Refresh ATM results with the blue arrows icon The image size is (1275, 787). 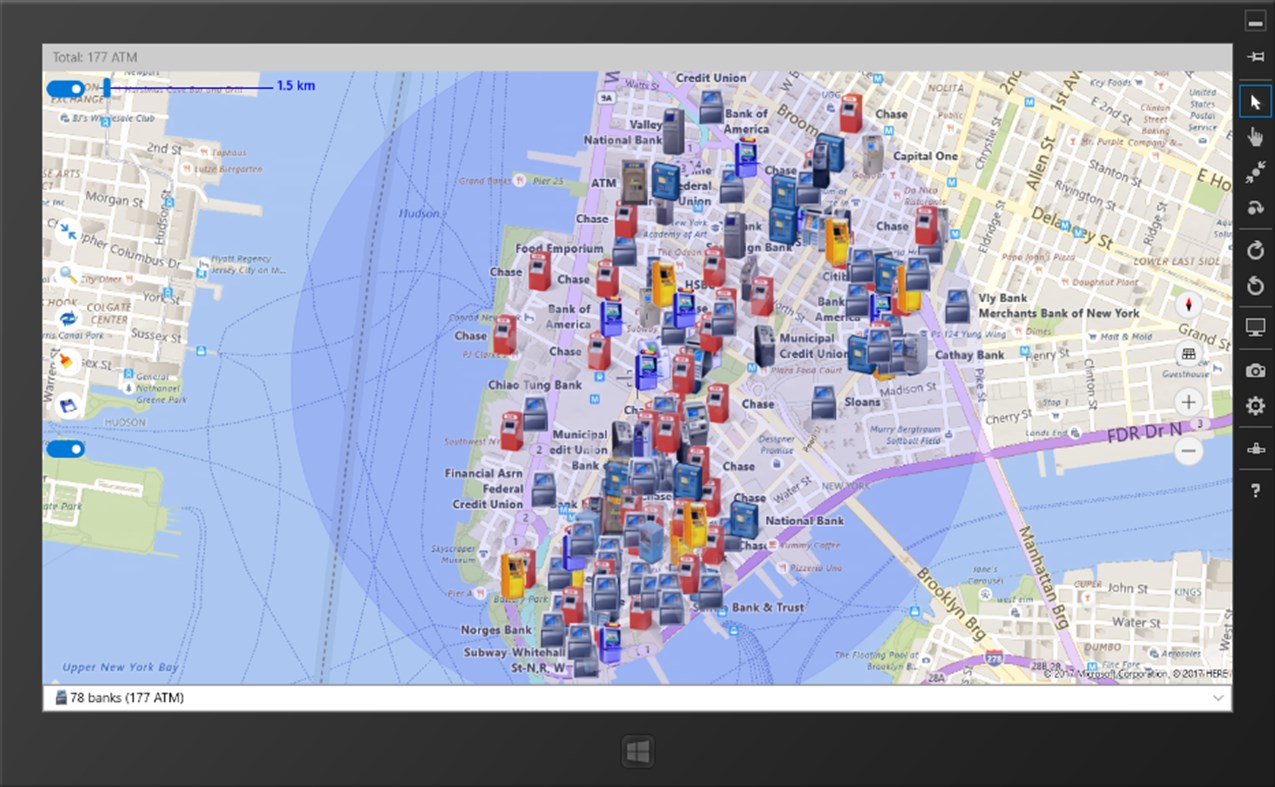68,318
